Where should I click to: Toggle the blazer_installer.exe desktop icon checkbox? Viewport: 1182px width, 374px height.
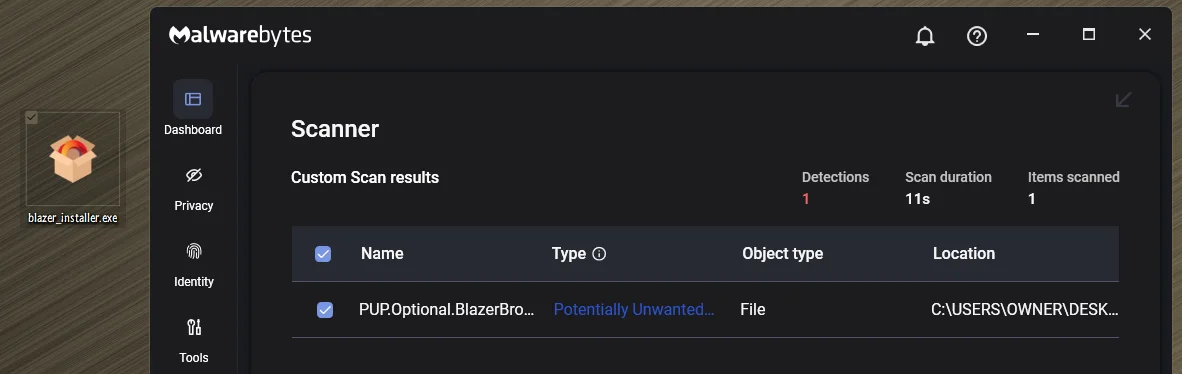[x=32, y=118]
